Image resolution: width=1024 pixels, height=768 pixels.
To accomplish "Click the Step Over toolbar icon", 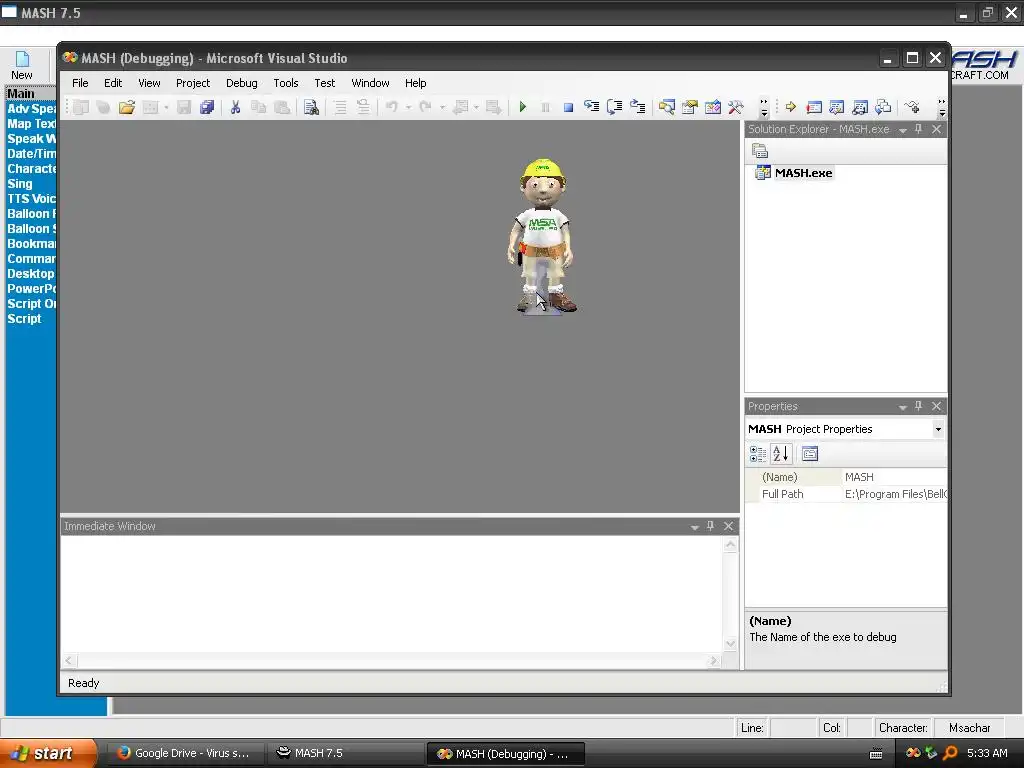I will click(x=615, y=107).
